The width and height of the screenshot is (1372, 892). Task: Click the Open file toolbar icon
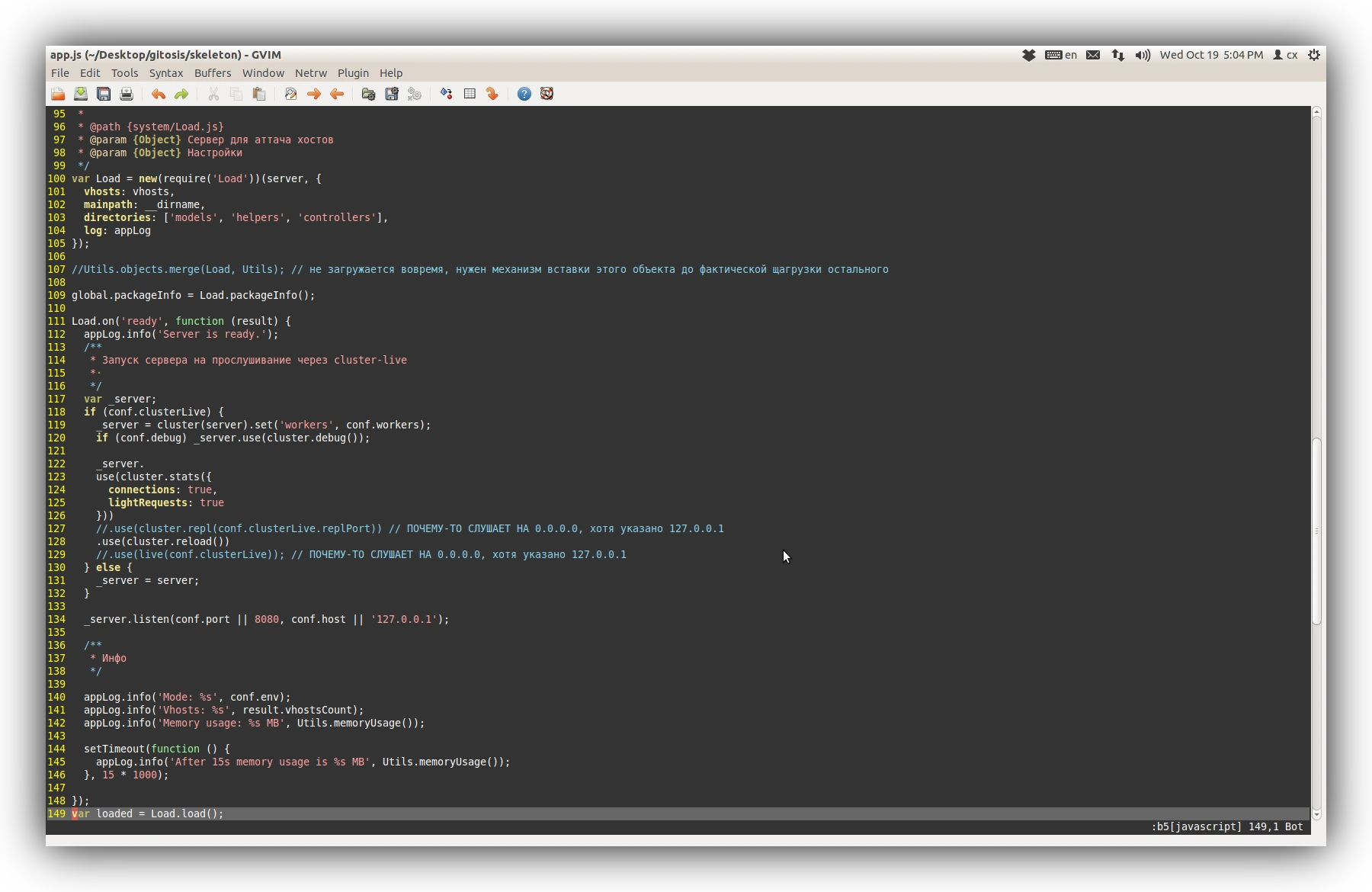click(x=58, y=94)
